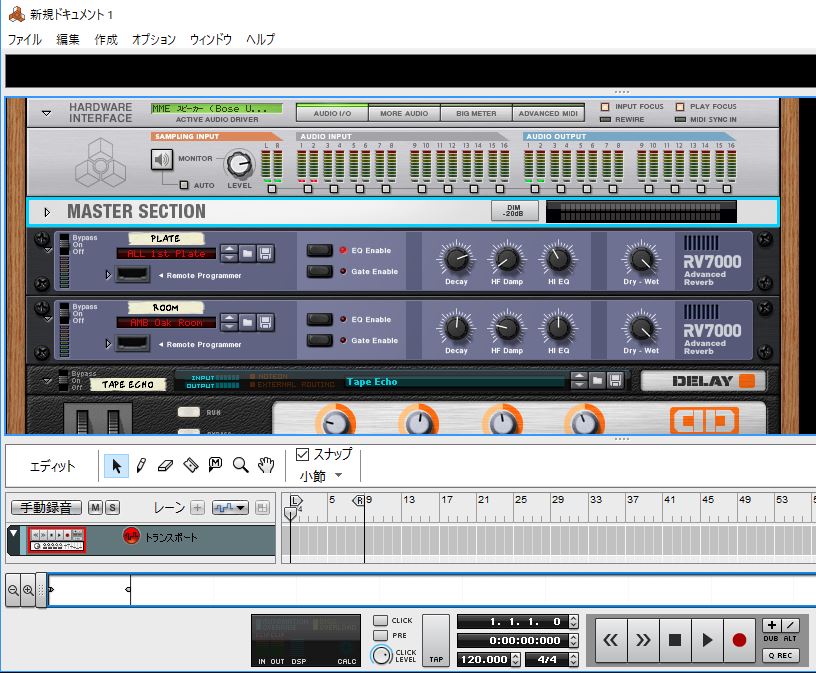Toggle AUTO checkbox in sampling input
Viewport: 816px width, 673px height.
184,185
